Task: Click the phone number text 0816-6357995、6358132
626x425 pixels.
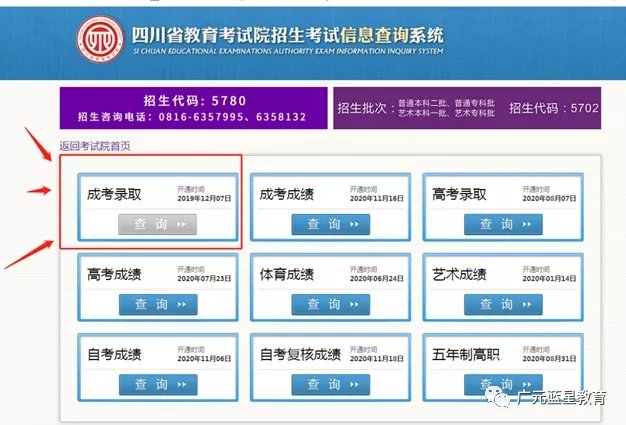Action: (232, 117)
